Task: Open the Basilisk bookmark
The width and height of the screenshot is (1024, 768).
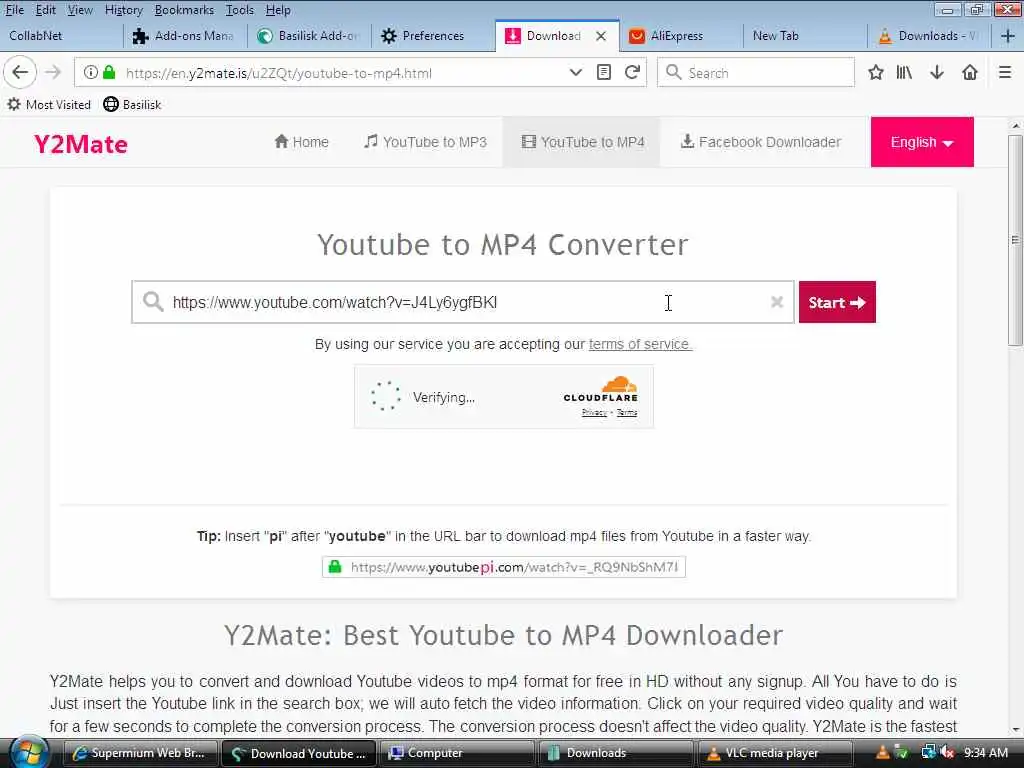Action: click(x=133, y=104)
